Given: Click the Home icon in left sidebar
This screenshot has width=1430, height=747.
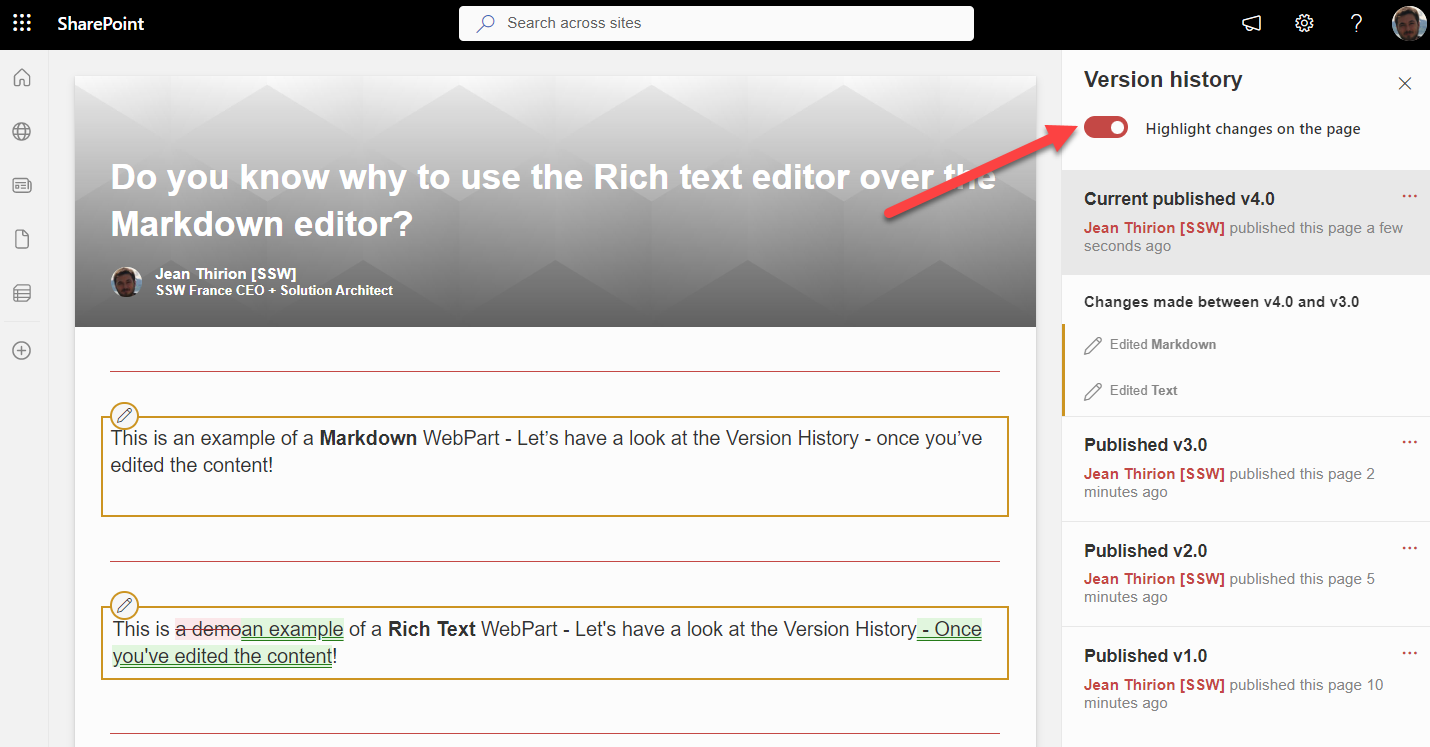Looking at the screenshot, I should pyautogui.click(x=22, y=78).
